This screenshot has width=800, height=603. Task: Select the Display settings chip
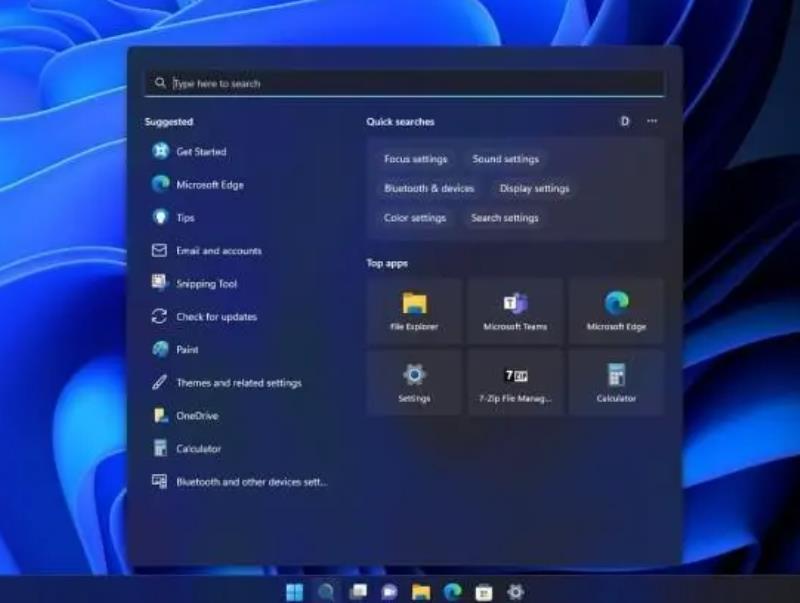click(x=534, y=188)
